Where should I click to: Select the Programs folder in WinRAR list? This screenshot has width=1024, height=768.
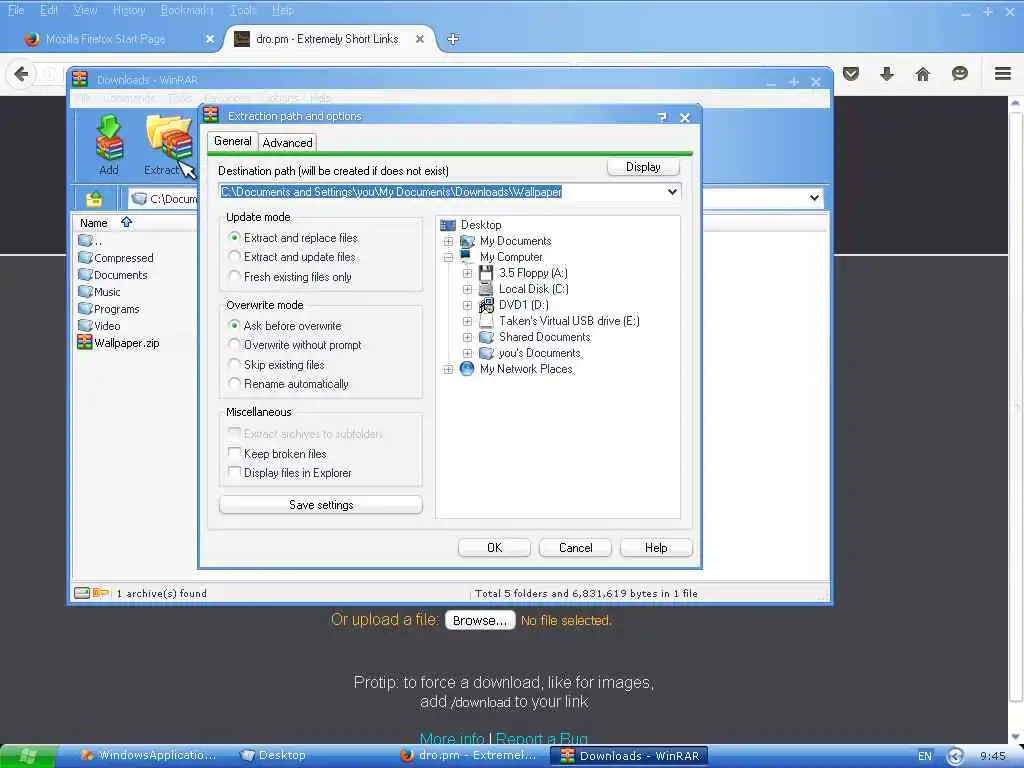coord(108,309)
